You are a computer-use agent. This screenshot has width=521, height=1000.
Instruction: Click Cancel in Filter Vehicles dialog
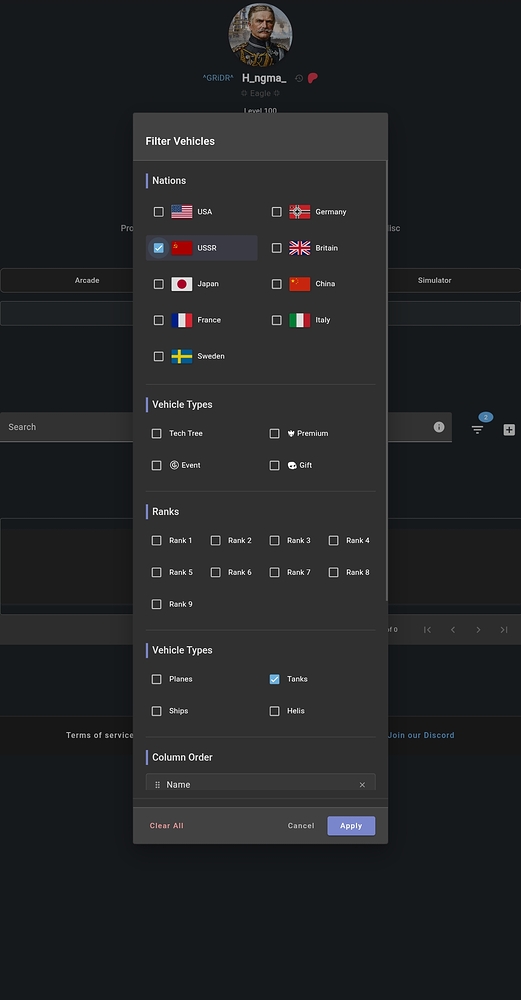click(x=301, y=826)
